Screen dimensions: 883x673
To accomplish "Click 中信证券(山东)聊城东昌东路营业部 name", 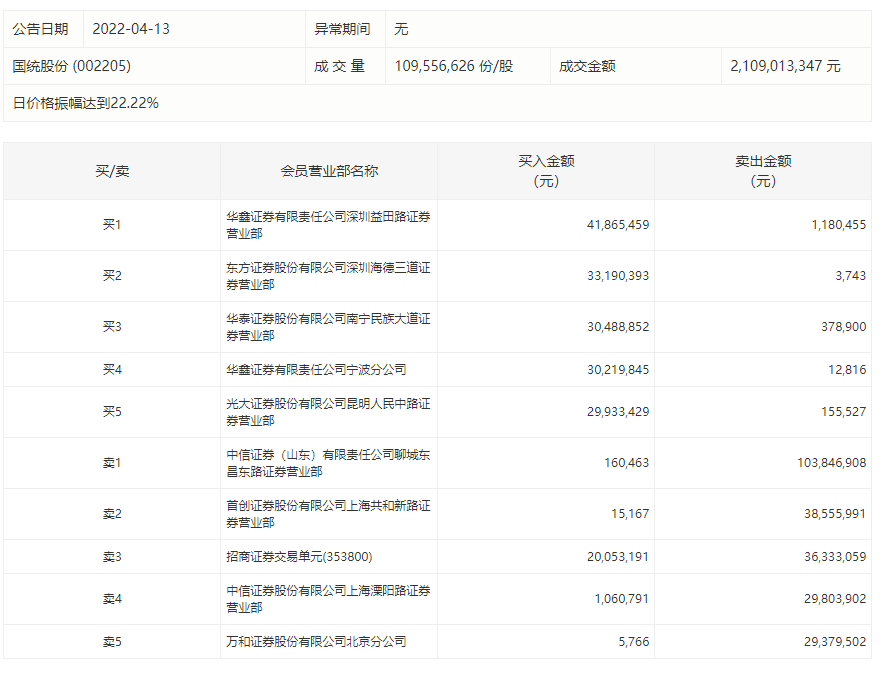I will 328,462.
